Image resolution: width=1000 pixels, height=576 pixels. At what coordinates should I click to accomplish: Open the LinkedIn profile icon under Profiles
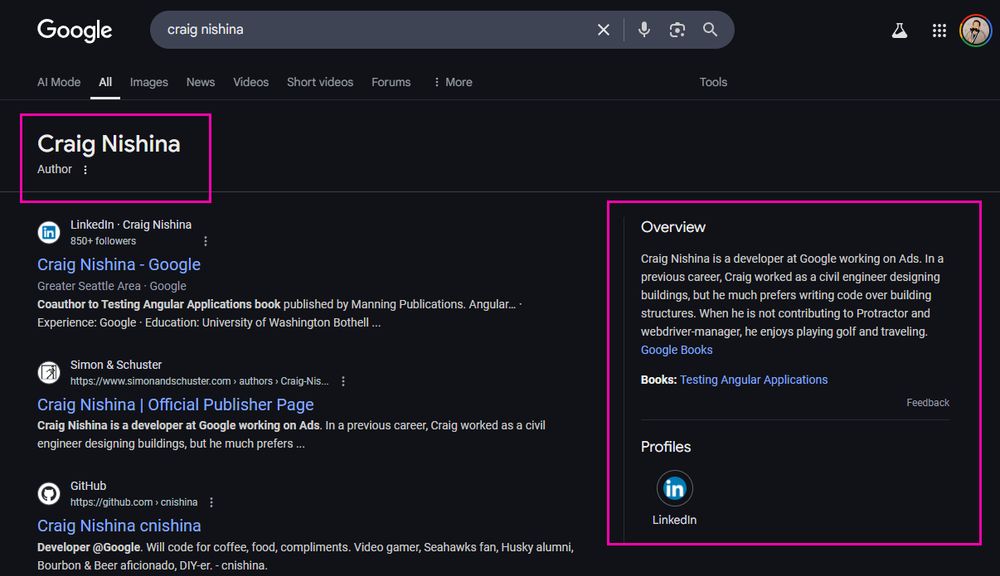(x=674, y=489)
